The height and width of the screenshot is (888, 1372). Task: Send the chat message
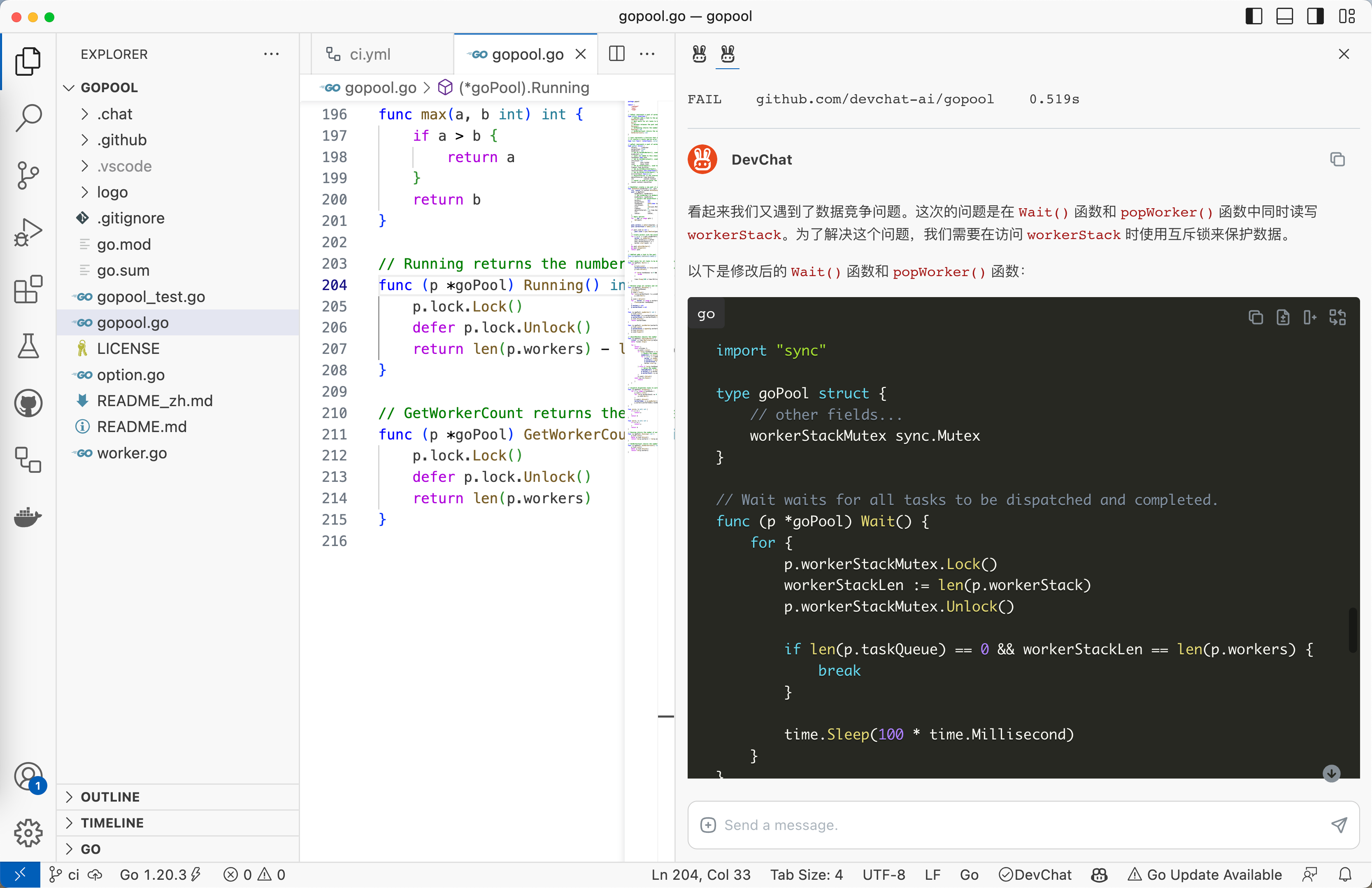(x=1339, y=825)
